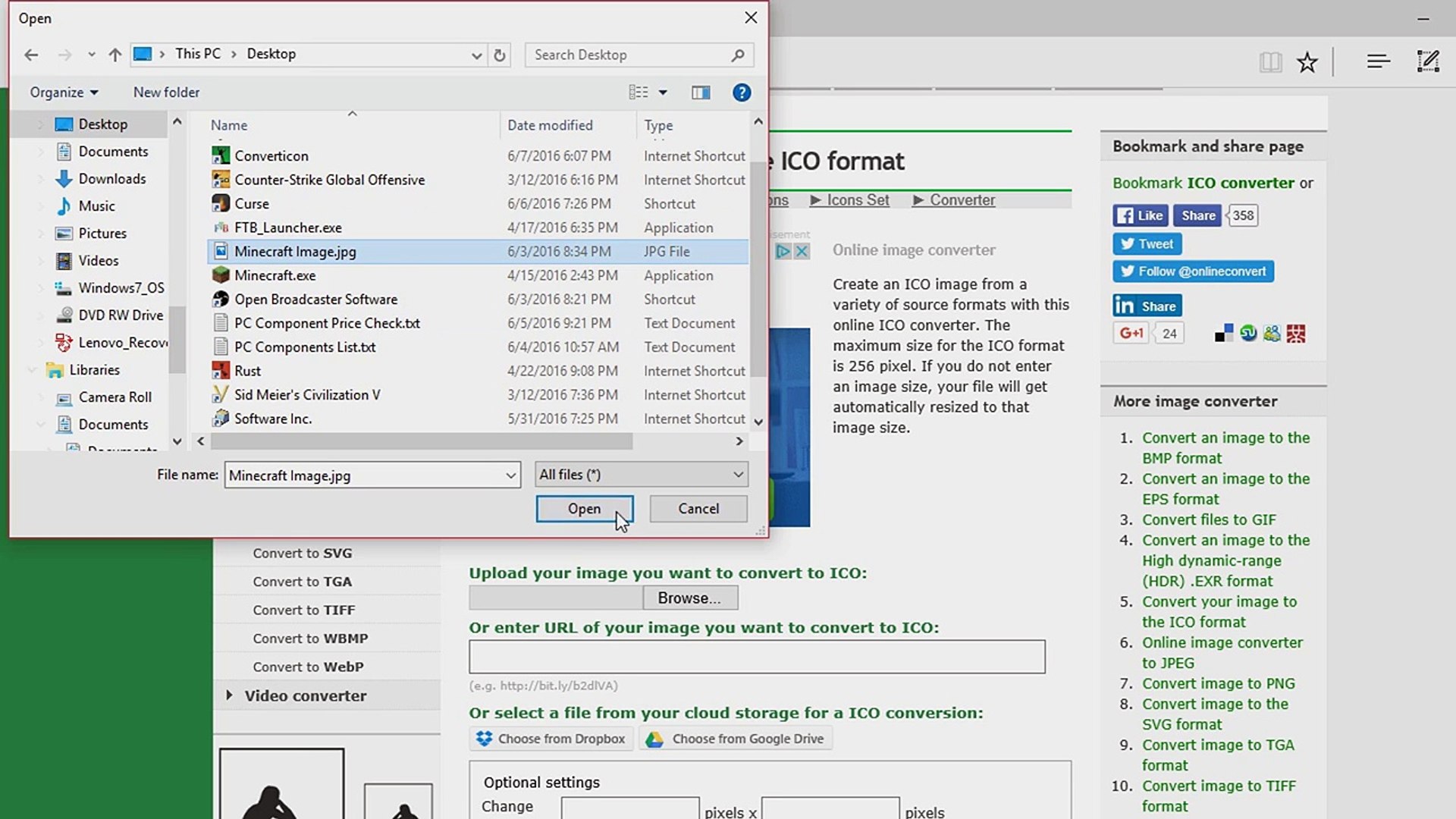
Task: Click the horizontal scrollbar of file list
Action: click(422, 441)
